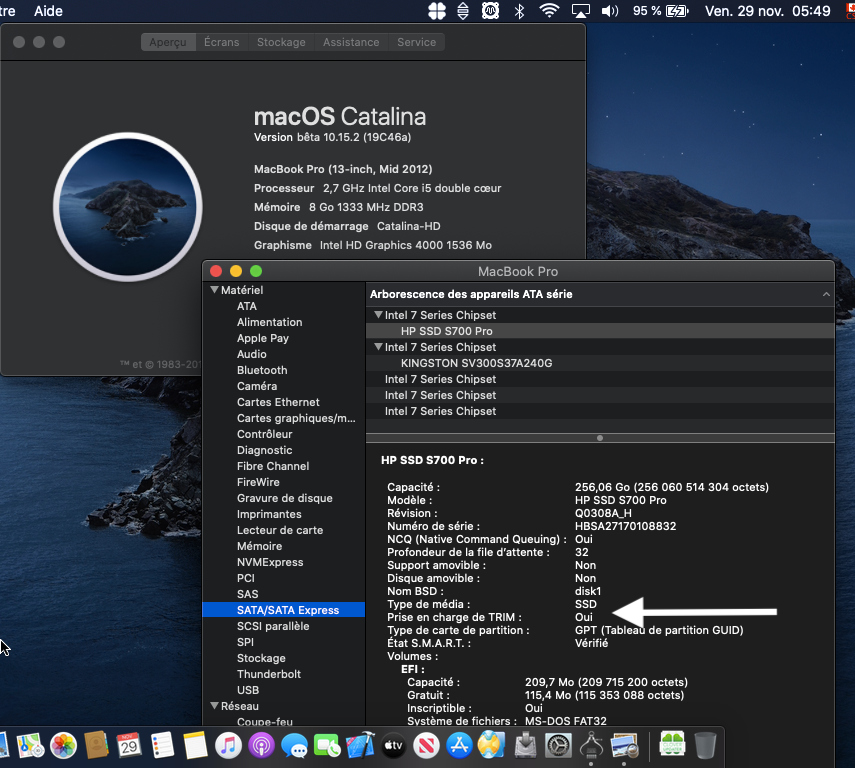Launch Clover Updater from the Dock
The width and height of the screenshot is (855, 768).
click(x=672, y=745)
